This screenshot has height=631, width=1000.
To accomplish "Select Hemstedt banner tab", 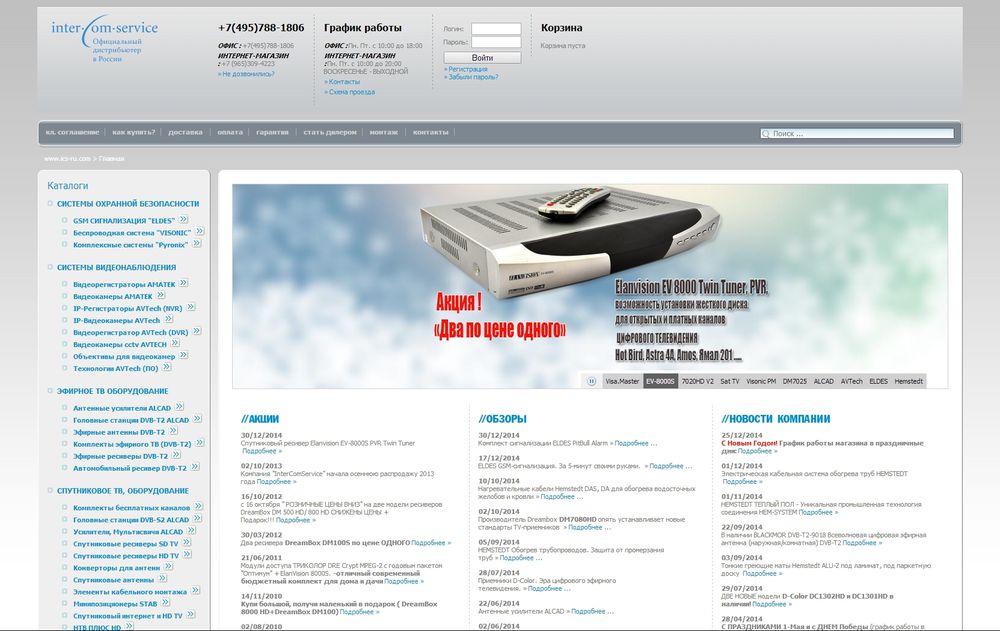I will click(x=908, y=382).
